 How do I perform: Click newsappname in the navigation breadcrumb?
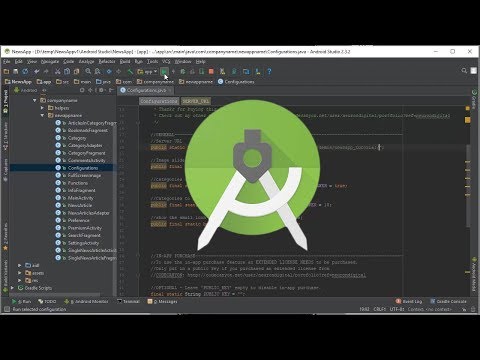195,82
